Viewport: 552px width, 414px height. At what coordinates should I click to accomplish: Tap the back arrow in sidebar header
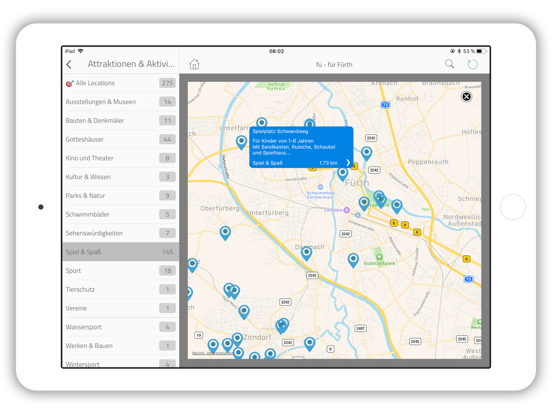pyautogui.click(x=69, y=64)
